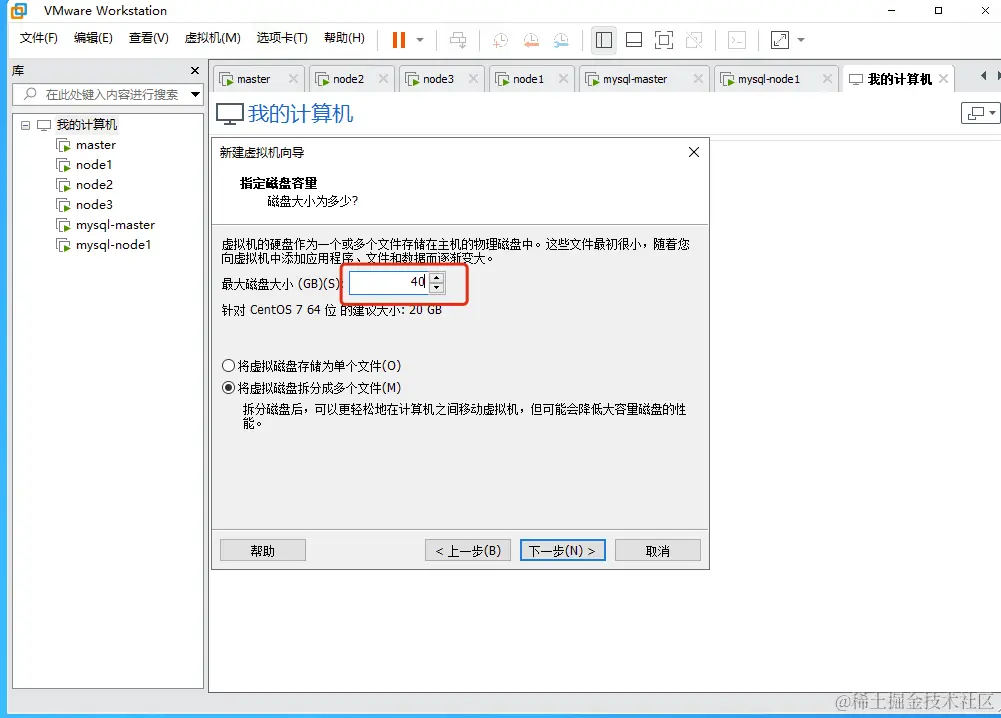Image resolution: width=1001 pixels, height=718 pixels.
Task: Click the Unity mode toolbar icon
Action: pyautogui.click(x=694, y=40)
